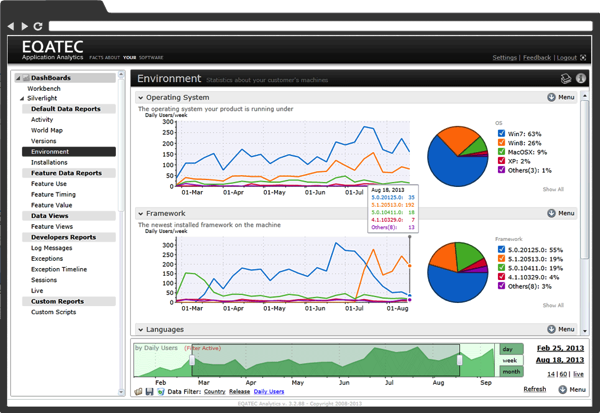The width and height of the screenshot is (600, 413).
Task: Click the Refresh link
Action: pyautogui.click(x=535, y=389)
